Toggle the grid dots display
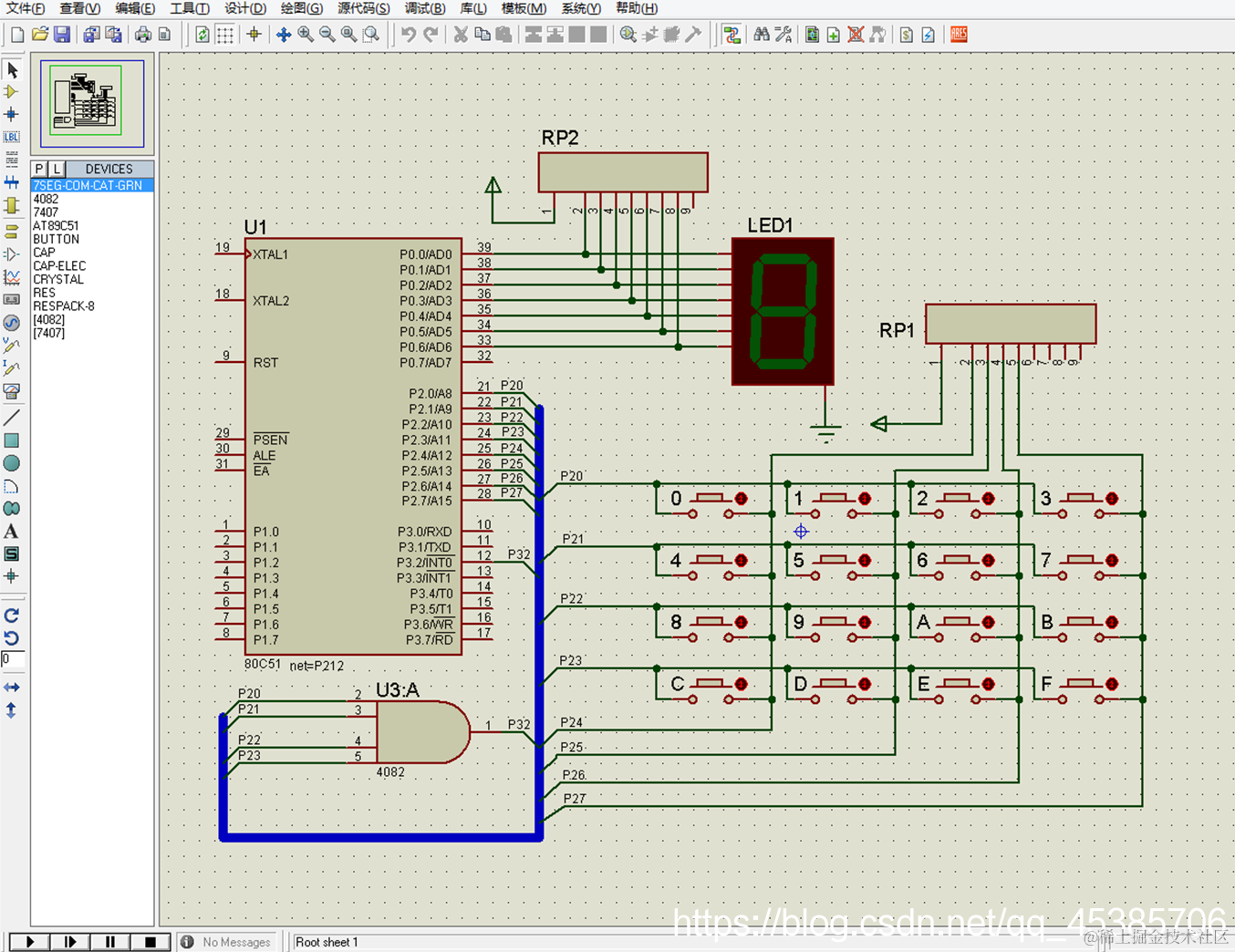The height and width of the screenshot is (952, 1235). [x=225, y=35]
